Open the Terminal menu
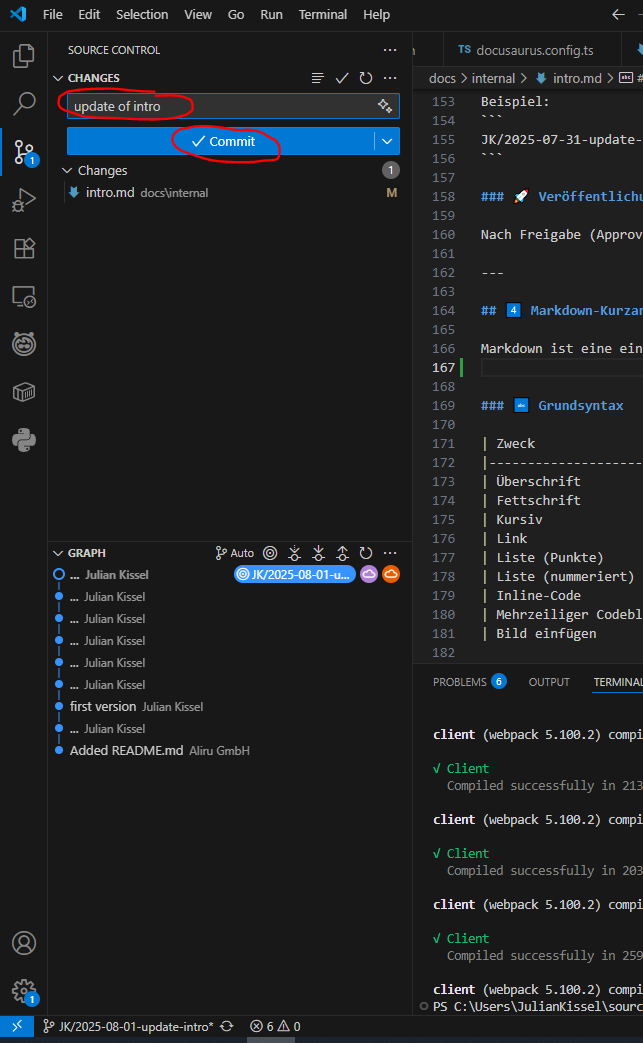643x1043 pixels. 322,14
